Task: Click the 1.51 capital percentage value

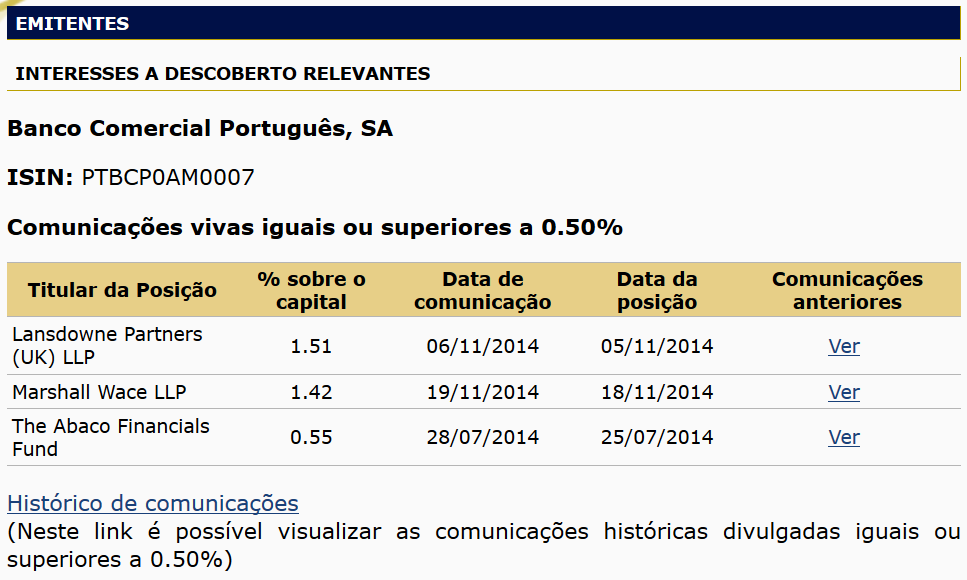Action: coord(311,347)
